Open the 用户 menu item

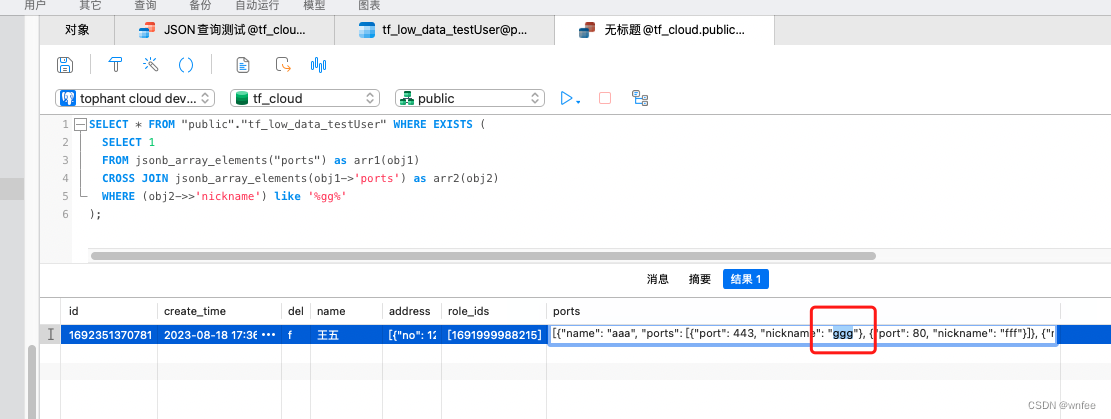[35, 6]
